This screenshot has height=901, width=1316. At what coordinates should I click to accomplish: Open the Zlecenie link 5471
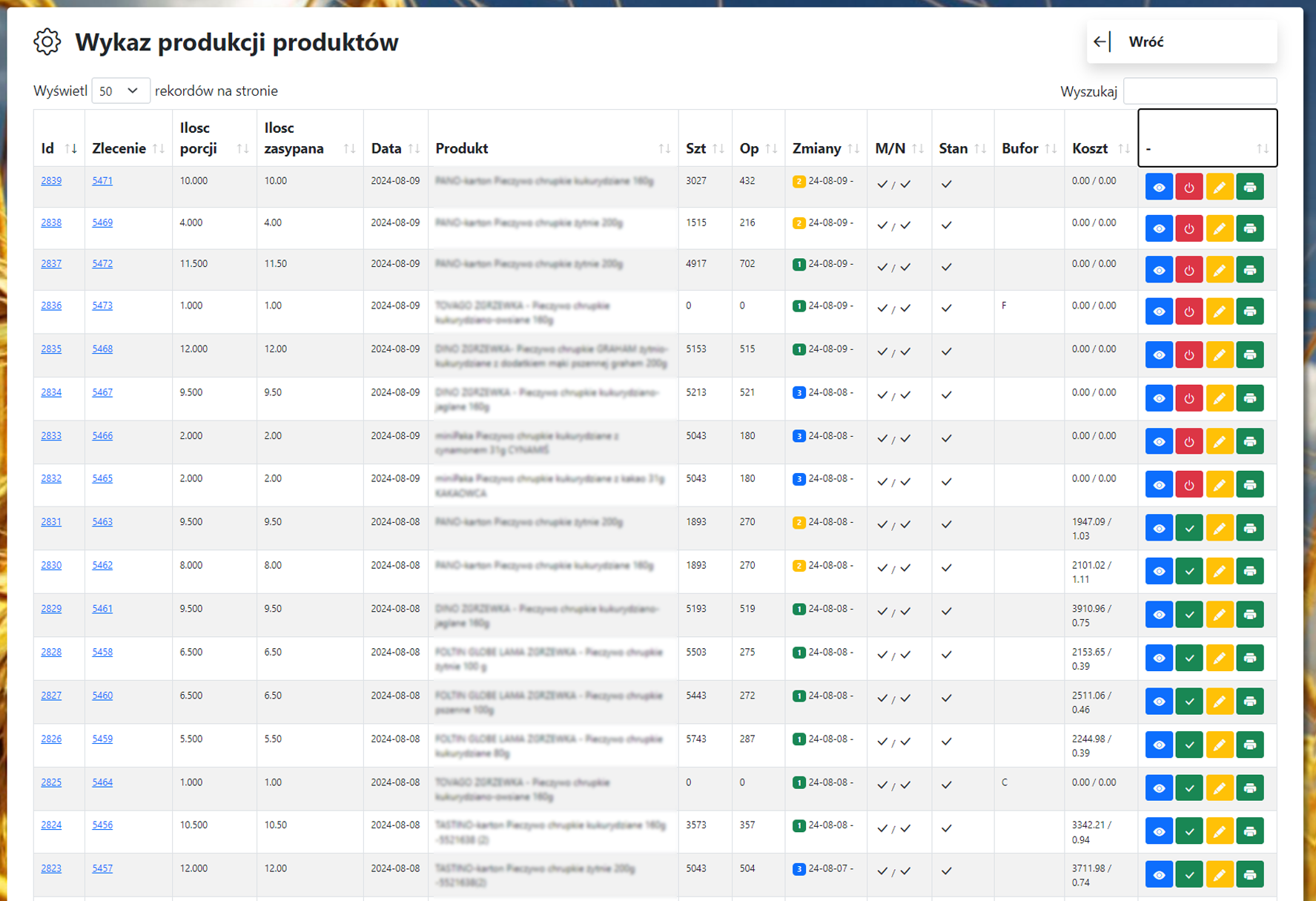(102, 181)
